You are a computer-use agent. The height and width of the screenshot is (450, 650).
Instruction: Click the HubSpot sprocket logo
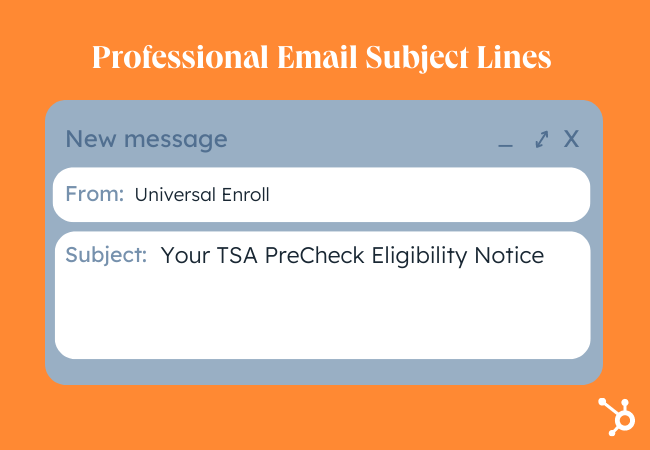click(616, 416)
